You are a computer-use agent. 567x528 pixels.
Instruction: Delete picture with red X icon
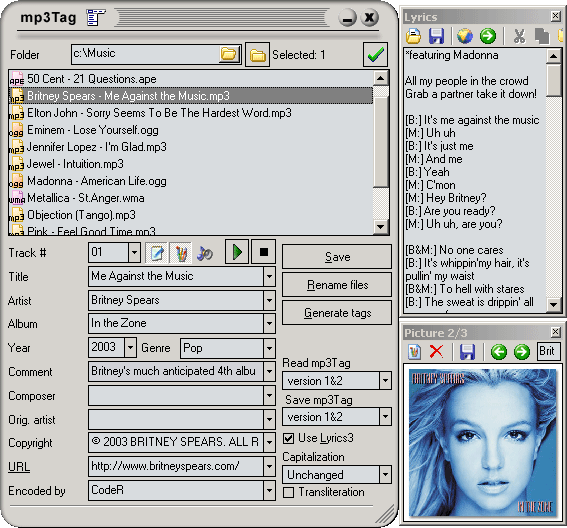pyautogui.click(x=436, y=351)
